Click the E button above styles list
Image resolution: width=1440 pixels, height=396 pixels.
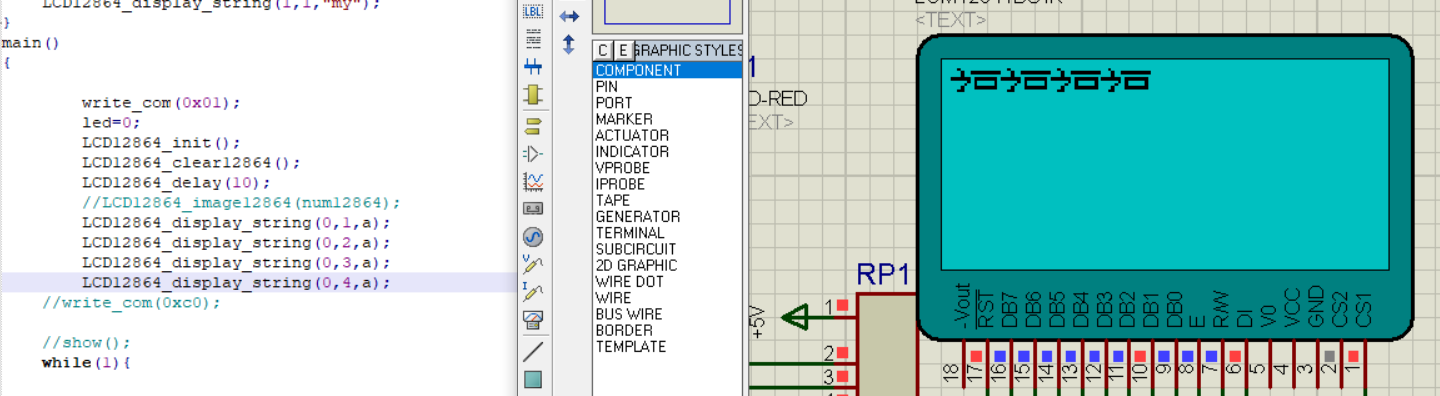pos(623,50)
